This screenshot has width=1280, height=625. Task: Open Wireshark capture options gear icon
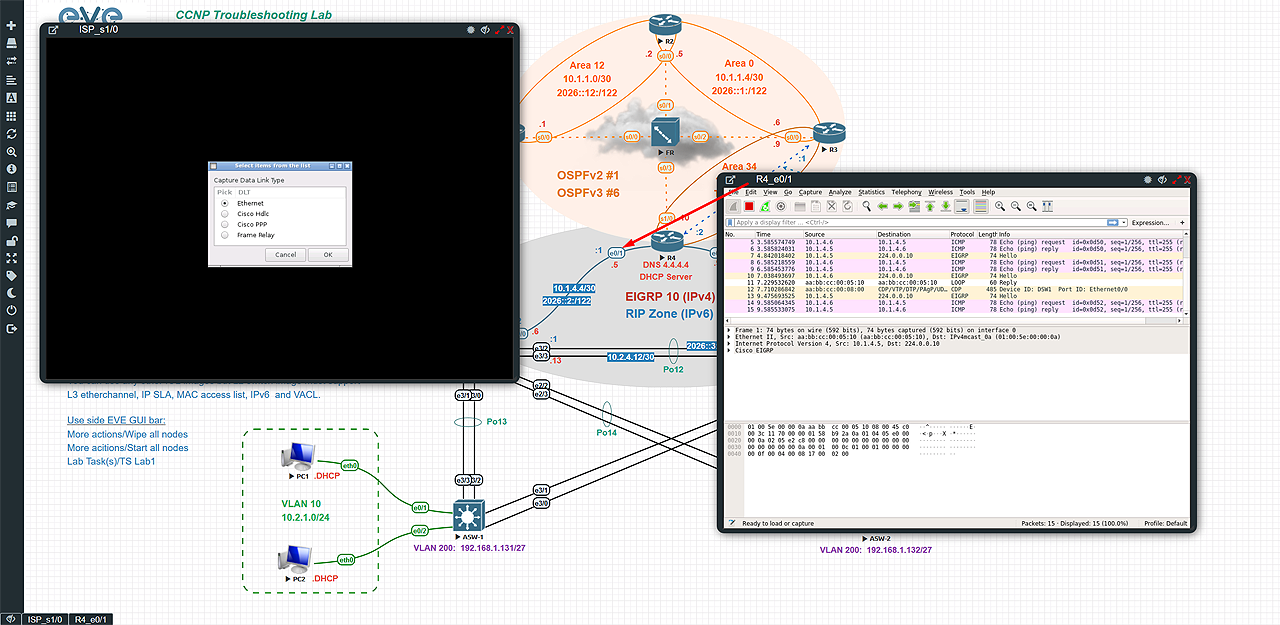[781, 206]
